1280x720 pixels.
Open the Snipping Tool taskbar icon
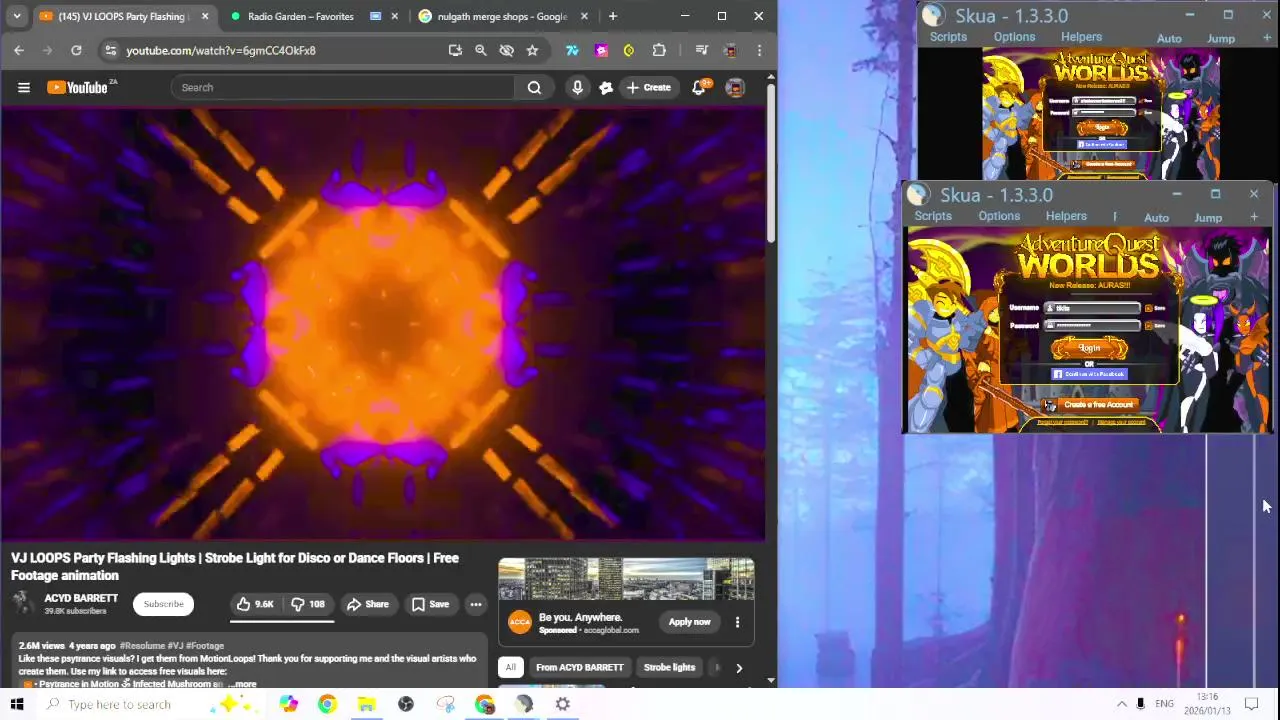(445, 704)
